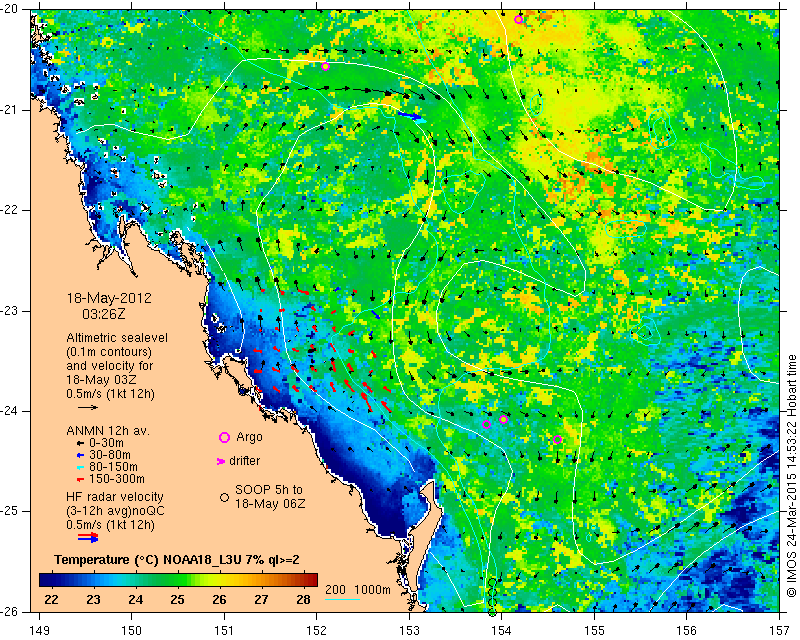Click the Argo legend magenta circle
Image resolution: width=800 pixels, height=640 pixels.
coord(224,437)
